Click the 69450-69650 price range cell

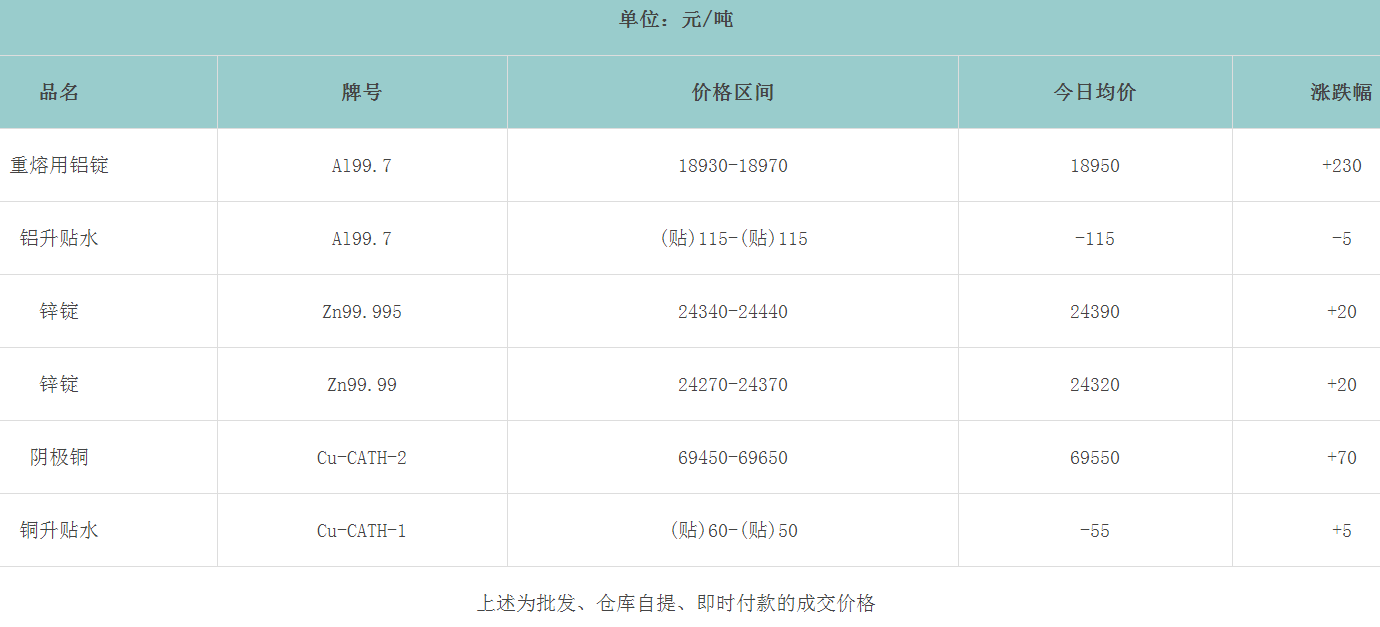pos(732,458)
